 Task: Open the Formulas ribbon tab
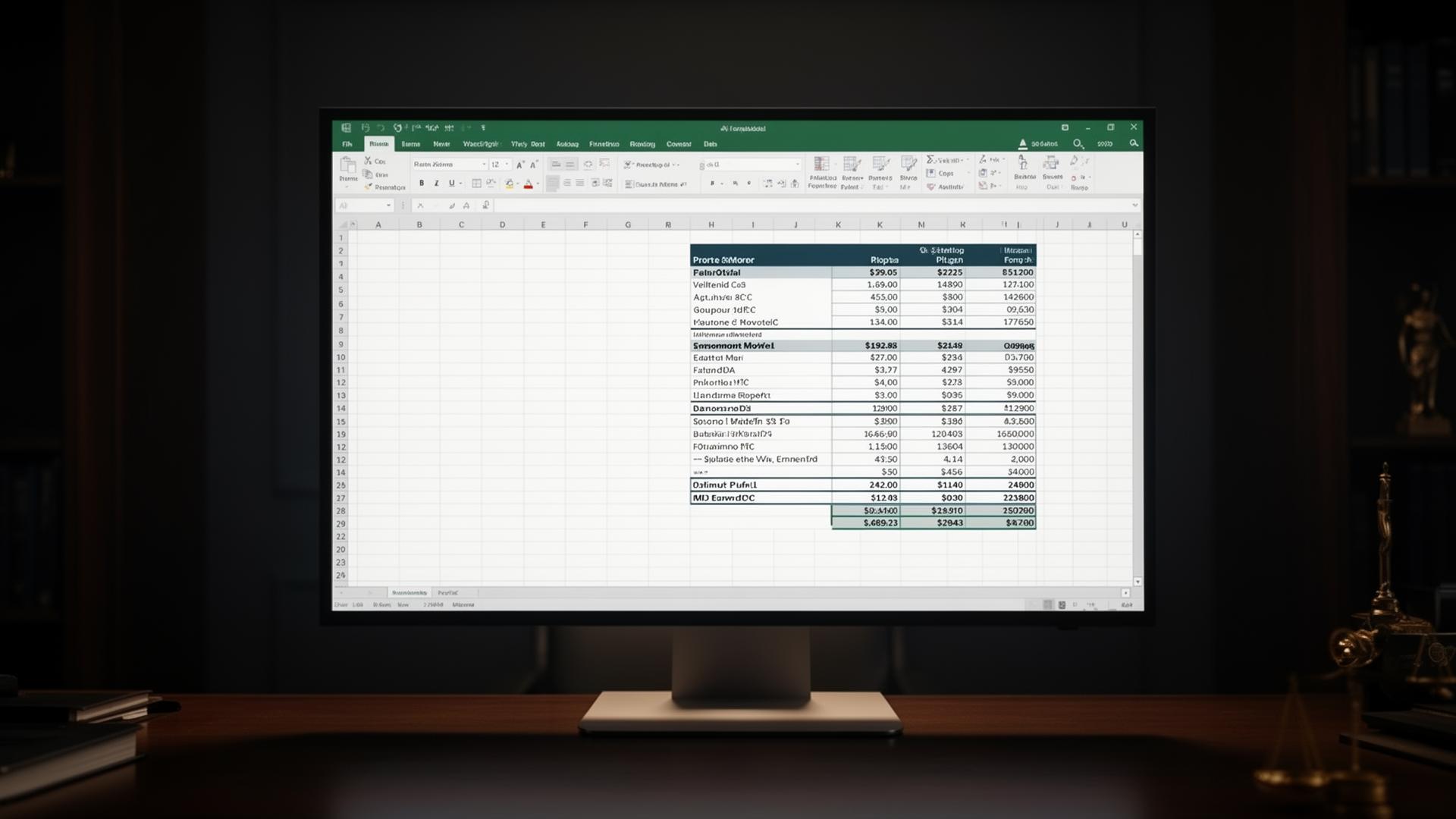coord(604,144)
